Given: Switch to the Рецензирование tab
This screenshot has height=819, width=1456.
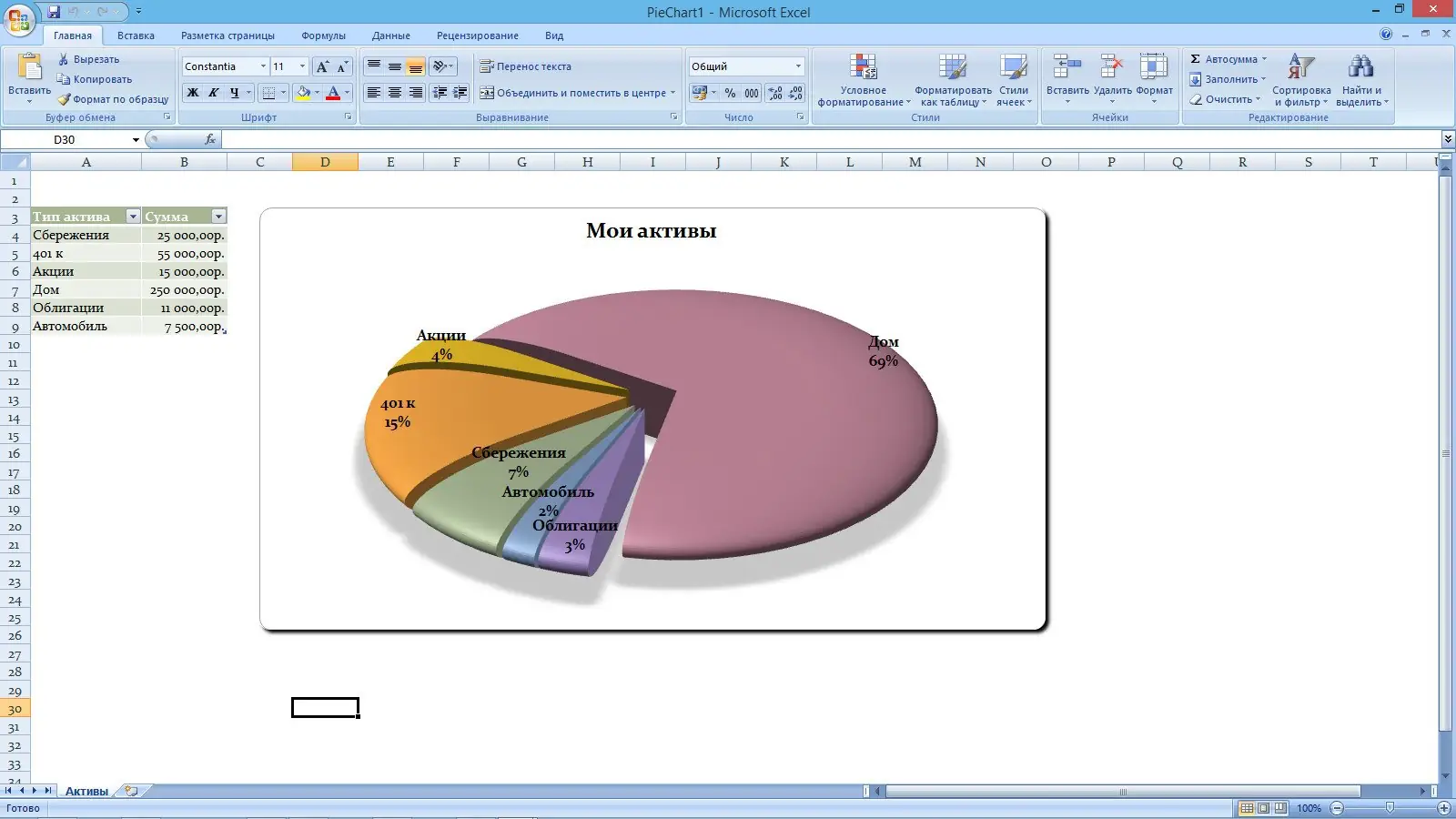Looking at the screenshot, I should [478, 35].
